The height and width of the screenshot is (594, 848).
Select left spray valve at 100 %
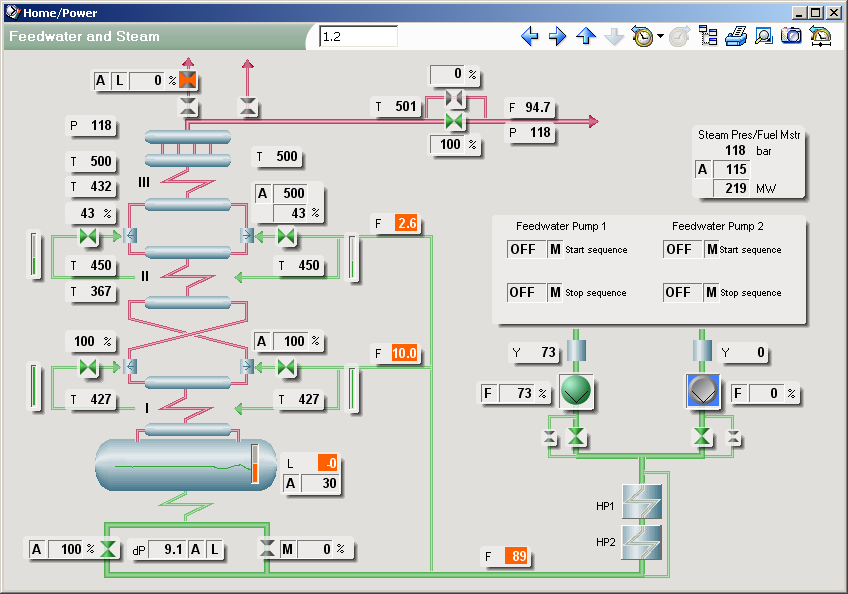[x=88, y=367]
